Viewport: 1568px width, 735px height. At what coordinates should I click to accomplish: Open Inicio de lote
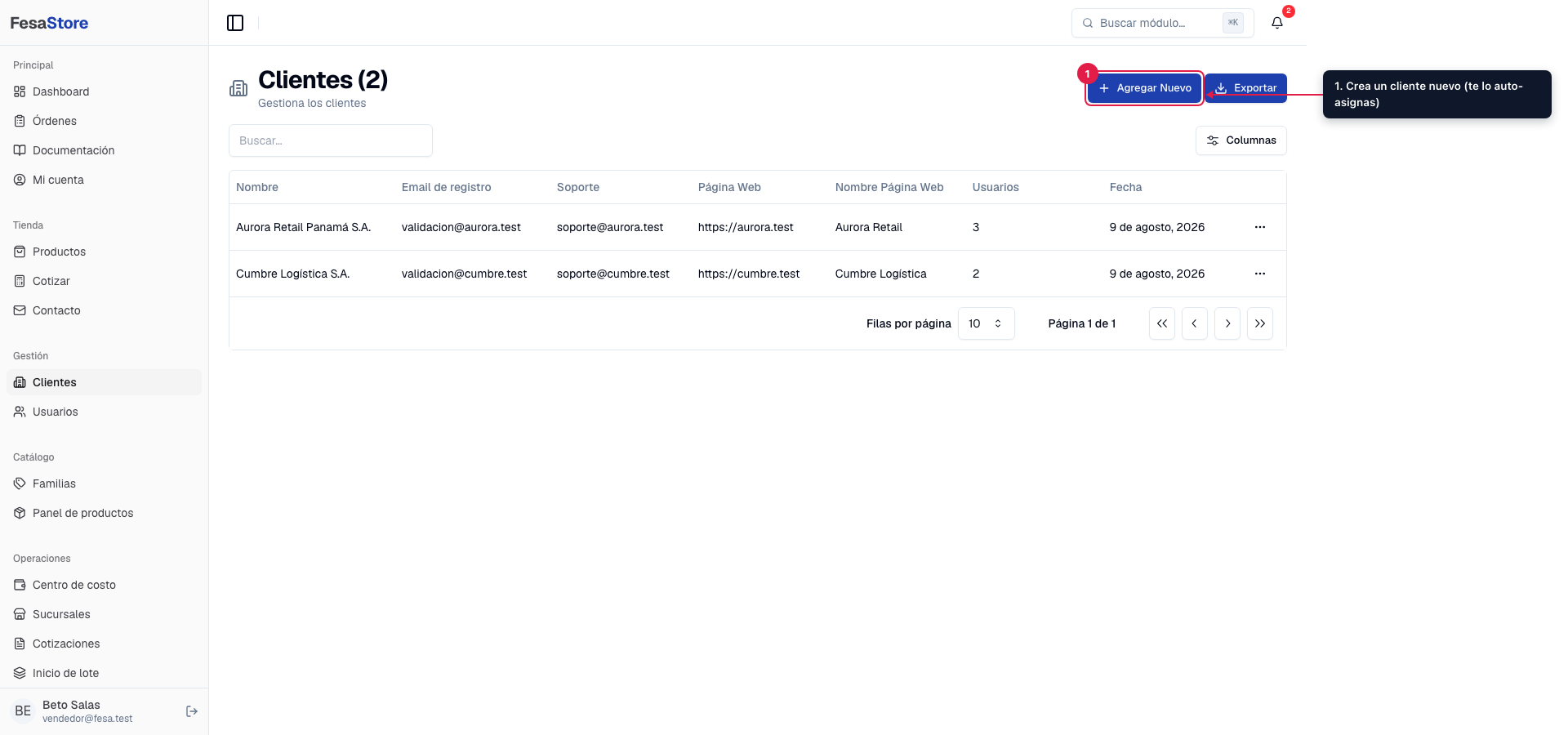point(104,673)
